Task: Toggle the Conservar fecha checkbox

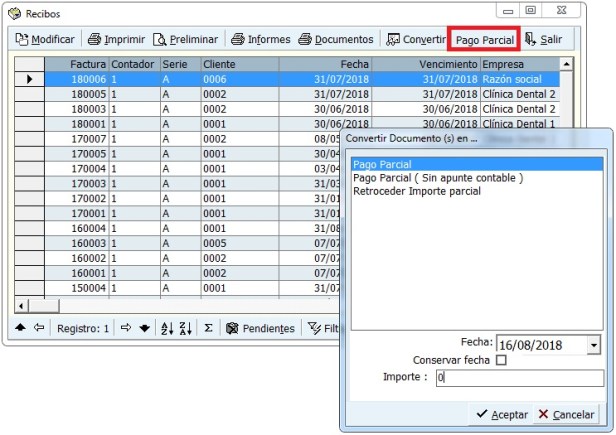Action: click(x=502, y=361)
